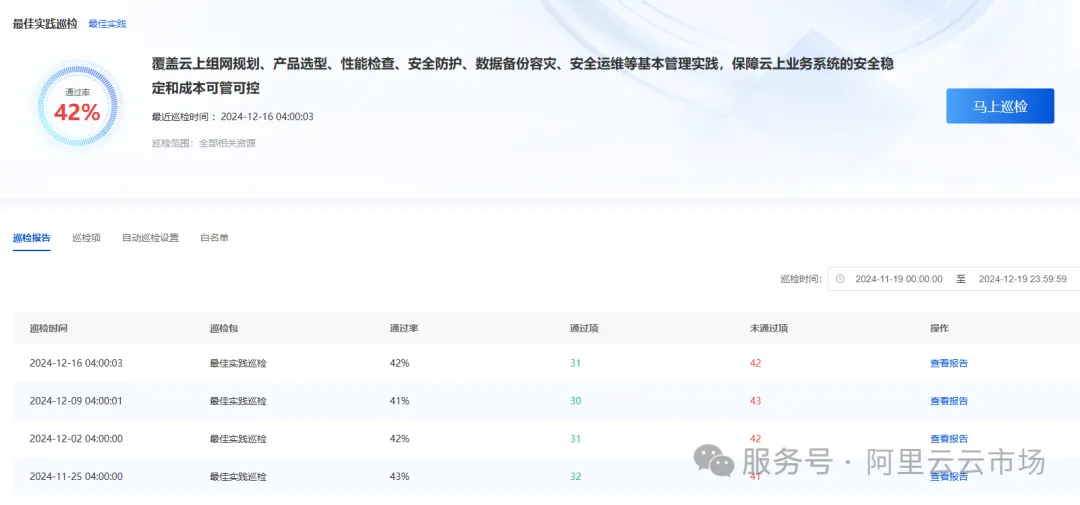This screenshot has height=505, width=1080.
Task: Click the 操作 column header
Action: click(939, 328)
